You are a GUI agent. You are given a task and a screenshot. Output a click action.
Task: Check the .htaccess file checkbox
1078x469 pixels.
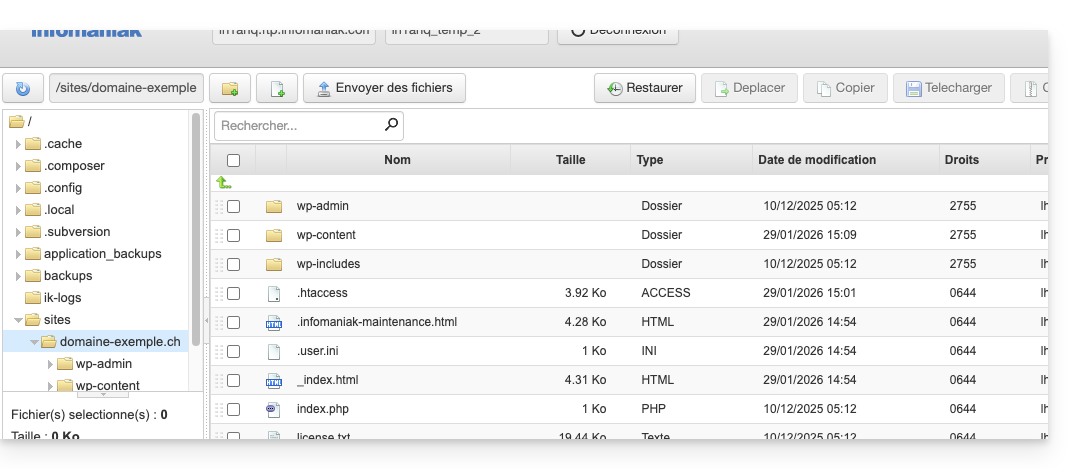(x=234, y=293)
